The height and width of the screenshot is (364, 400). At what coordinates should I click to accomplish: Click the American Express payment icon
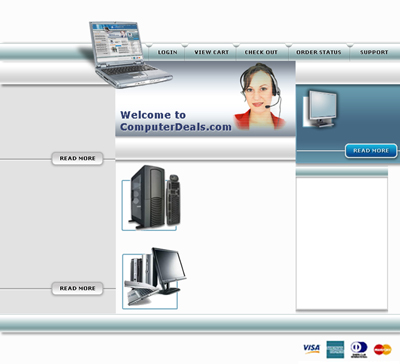tap(335, 350)
